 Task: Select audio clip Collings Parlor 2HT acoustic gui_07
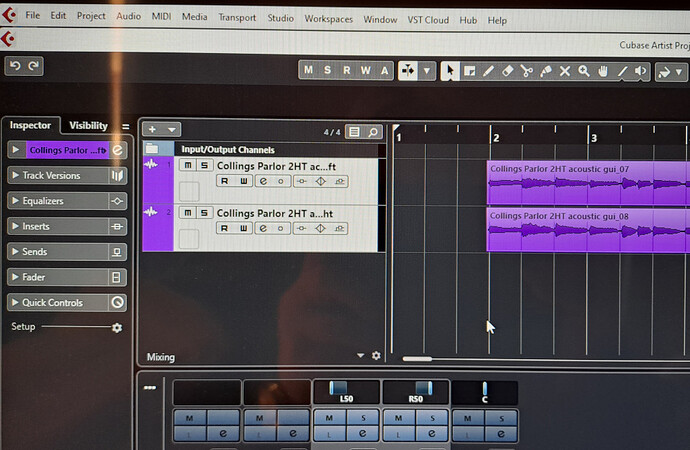pos(588,183)
